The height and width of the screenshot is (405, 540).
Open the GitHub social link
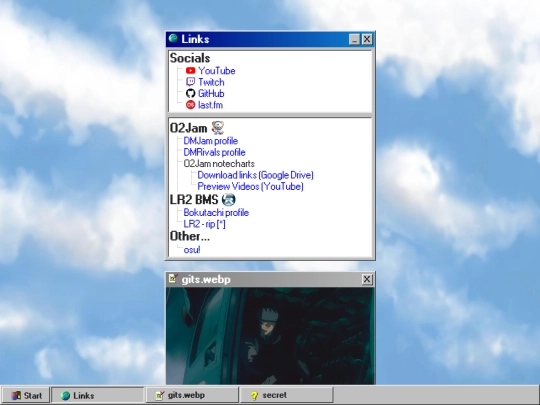point(211,93)
